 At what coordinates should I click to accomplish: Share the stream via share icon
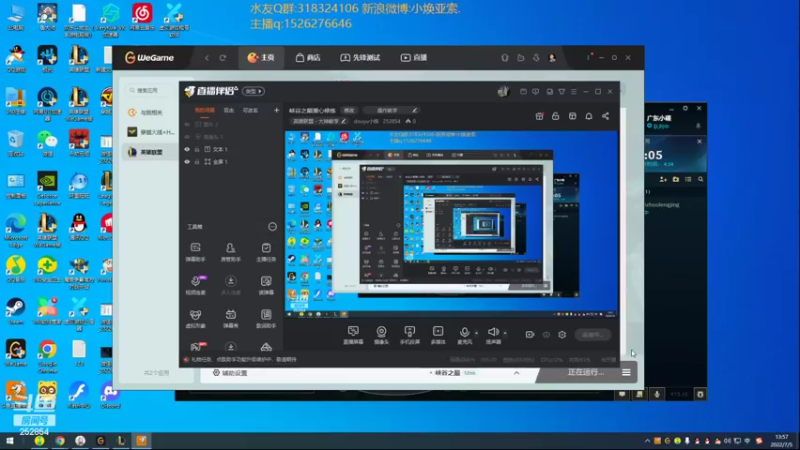click(x=605, y=116)
